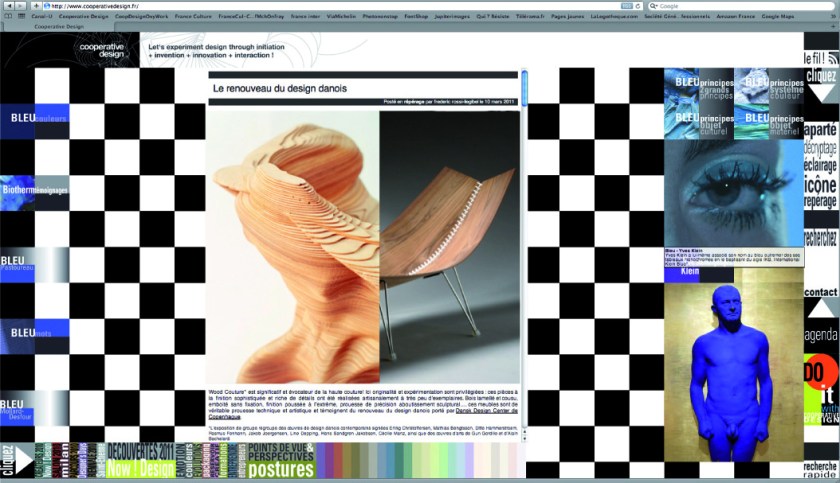Viewport: 840px width, 483px height.
Task: Open the contact link
Action: click(x=820, y=292)
